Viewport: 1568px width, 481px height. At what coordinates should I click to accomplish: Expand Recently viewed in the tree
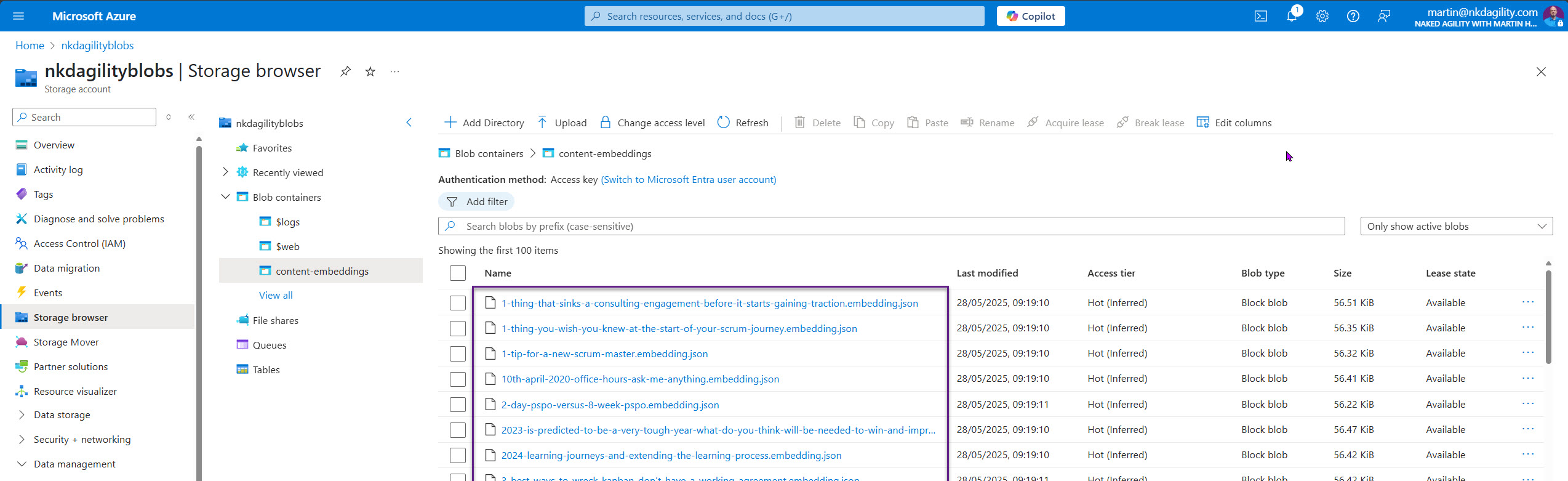click(225, 172)
